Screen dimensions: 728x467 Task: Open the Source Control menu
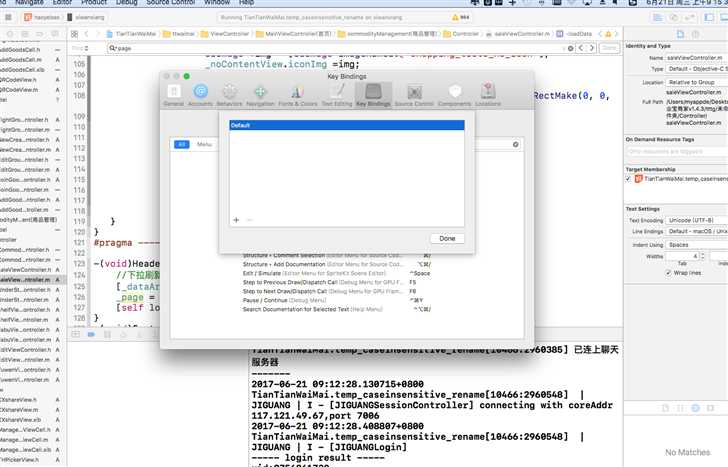[170, 3]
